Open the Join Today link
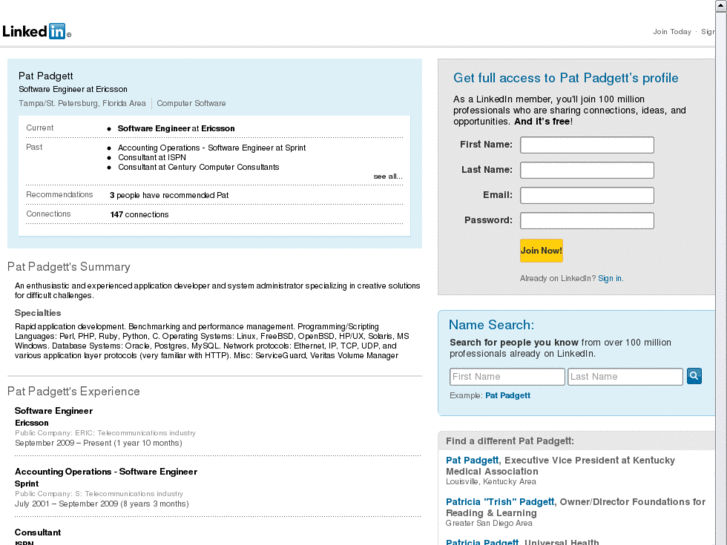Image resolution: width=727 pixels, height=545 pixels. (x=672, y=32)
